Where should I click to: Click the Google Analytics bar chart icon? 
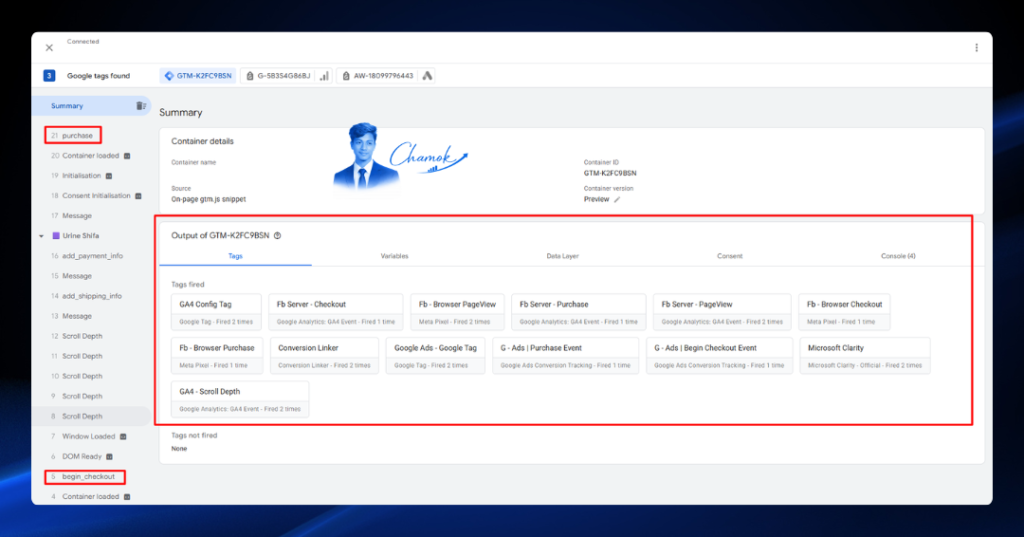coord(324,76)
